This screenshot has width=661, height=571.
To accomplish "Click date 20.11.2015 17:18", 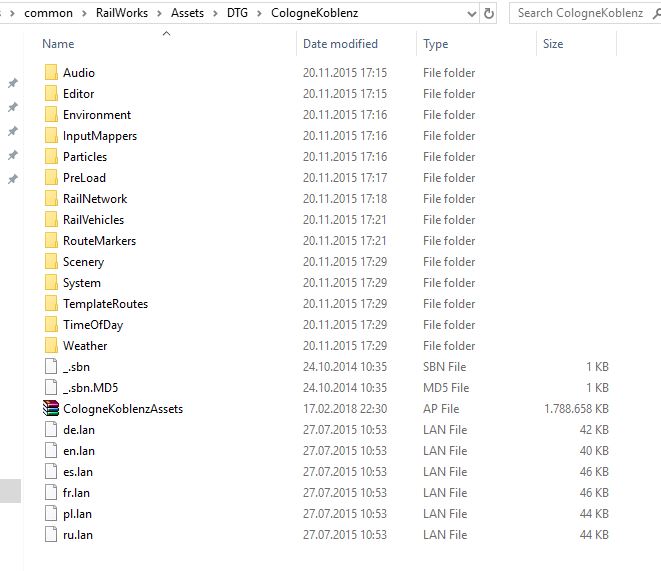I will point(345,198).
